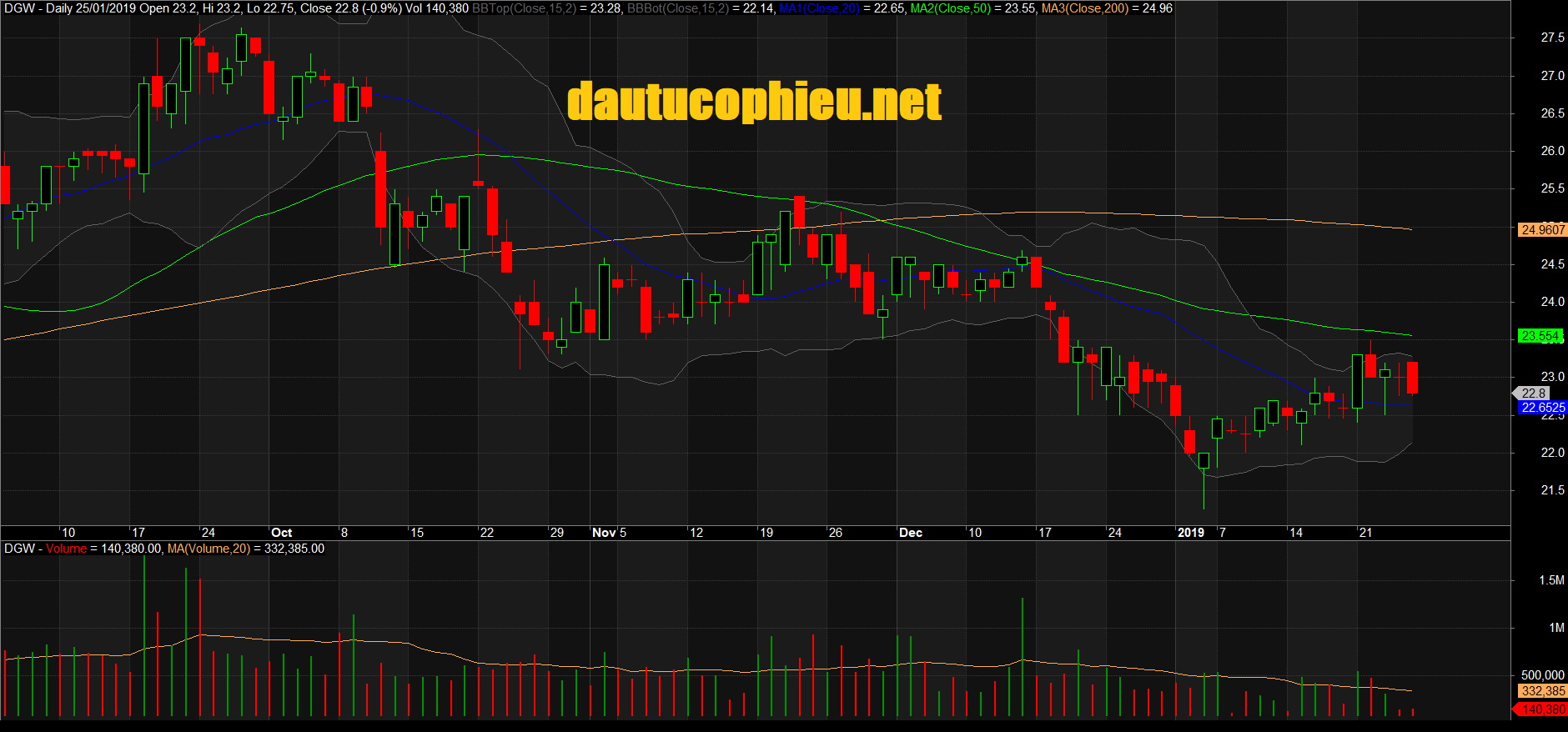Click the green MA2(Close,50) indicator label
The height and width of the screenshot is (732, 1568).
(951, 8)
